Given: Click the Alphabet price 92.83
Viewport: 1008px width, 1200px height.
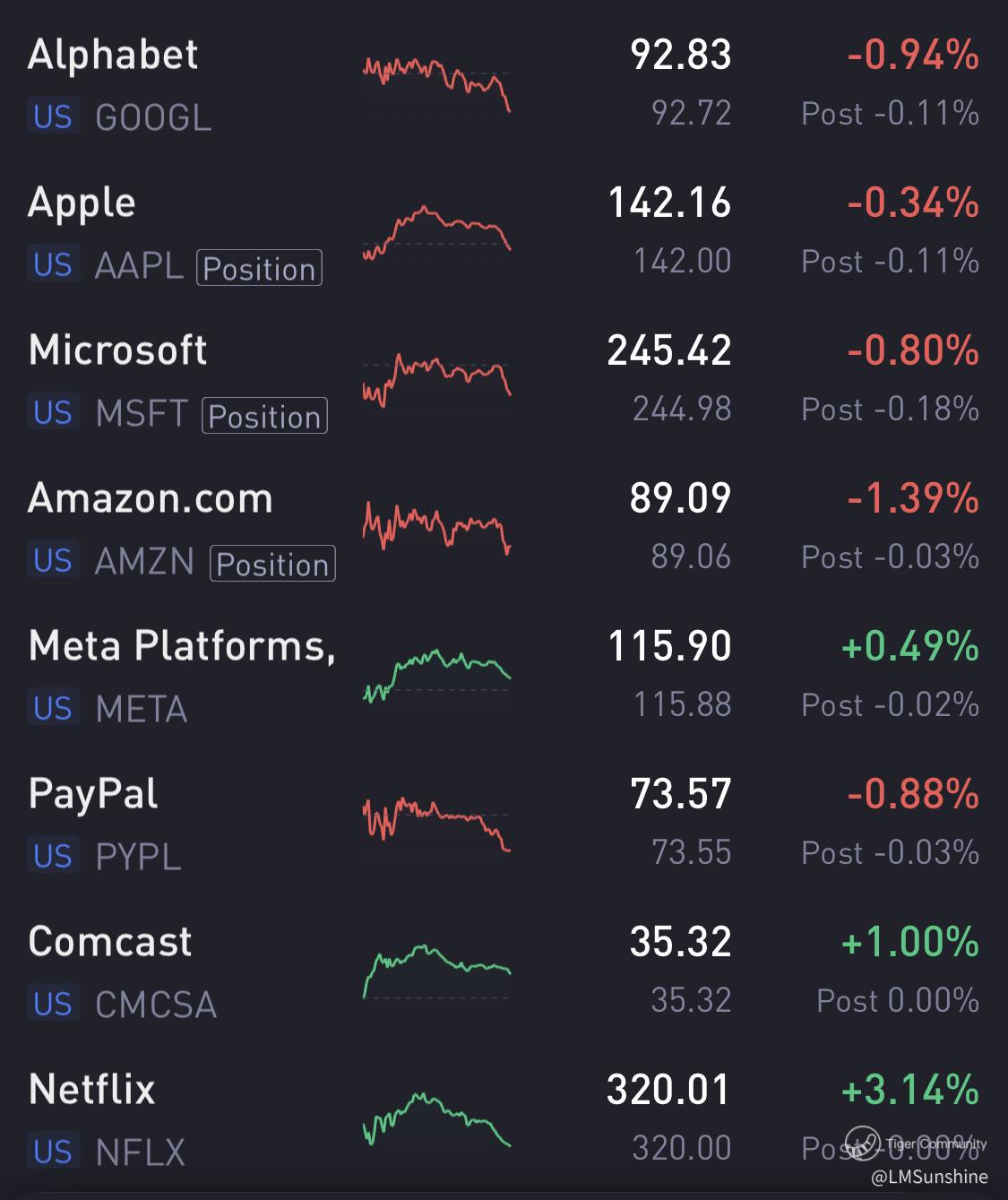Looking at the screenshot, I should pyautogui.click(x=681, y=55).
